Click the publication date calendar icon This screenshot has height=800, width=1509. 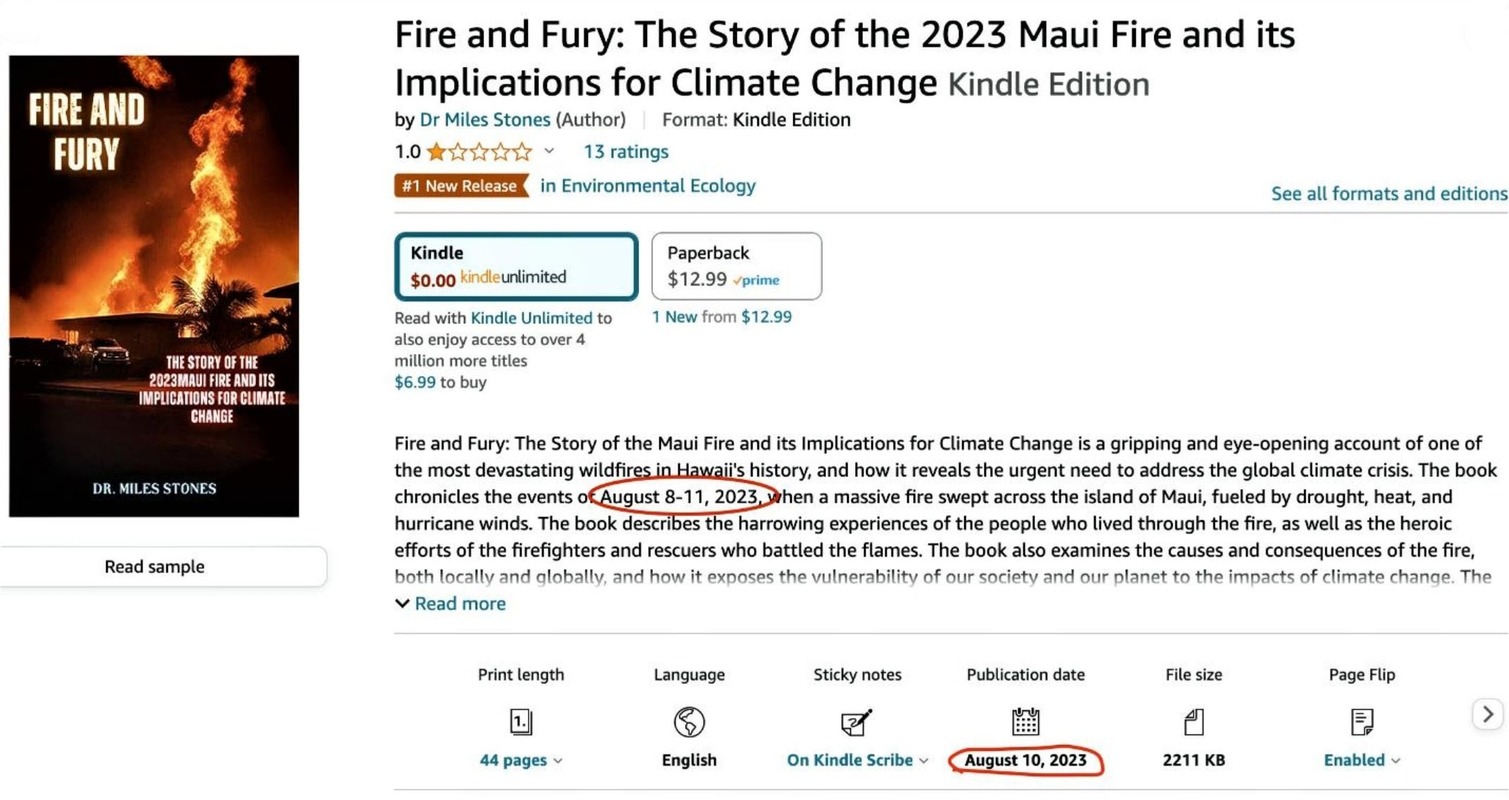pos(1026,721)
